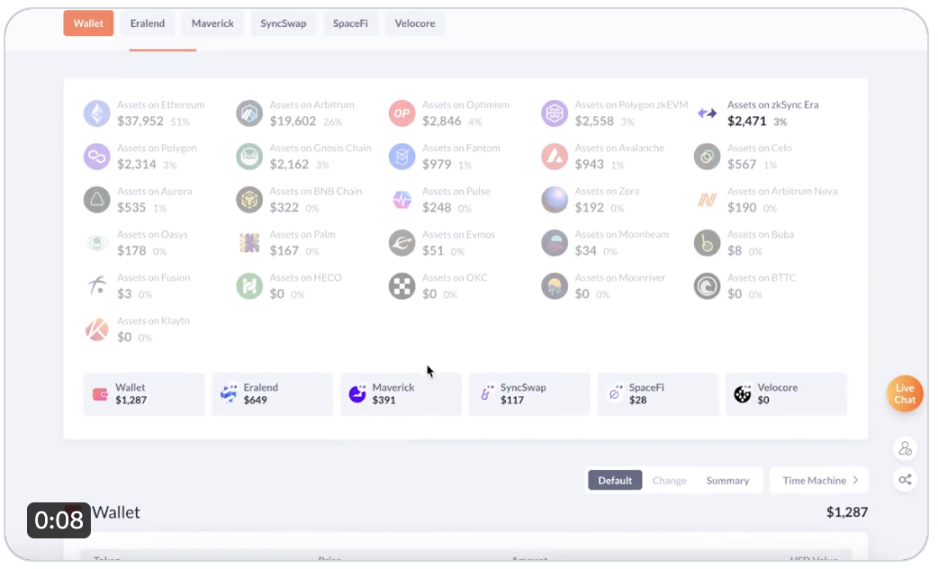The height and width of the screenshot is (569, 938).
Task: Click the Polygon zkEVM chain icon
Action: coord(555,114)
